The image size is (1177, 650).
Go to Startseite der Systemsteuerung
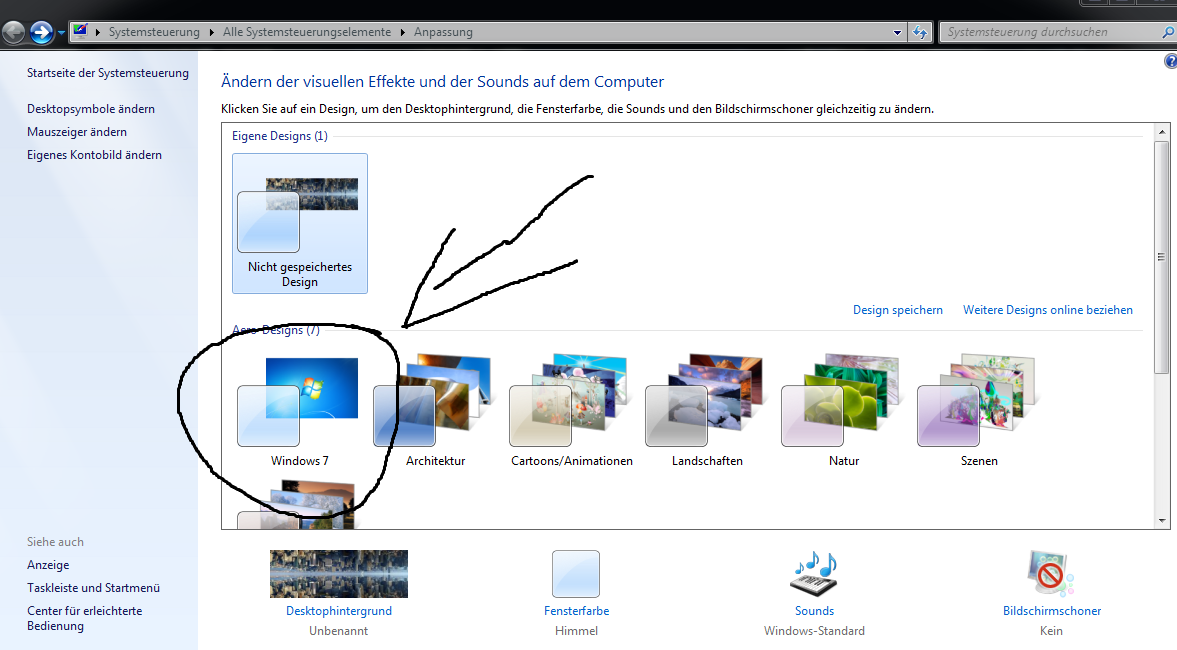click(107, 73)
